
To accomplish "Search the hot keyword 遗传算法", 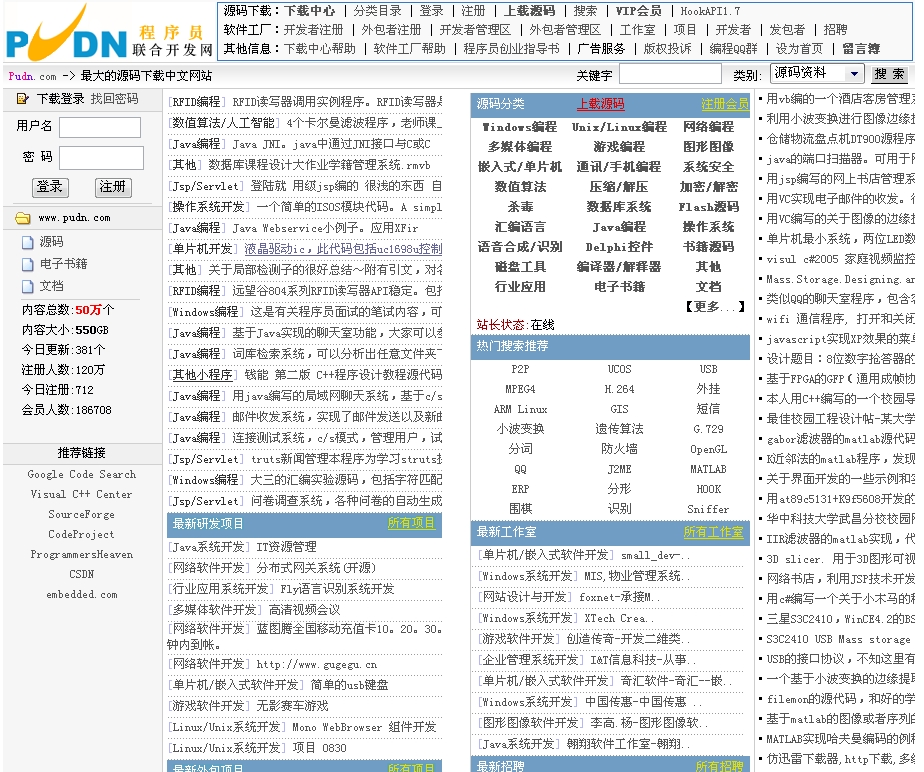I will point(619,429).
